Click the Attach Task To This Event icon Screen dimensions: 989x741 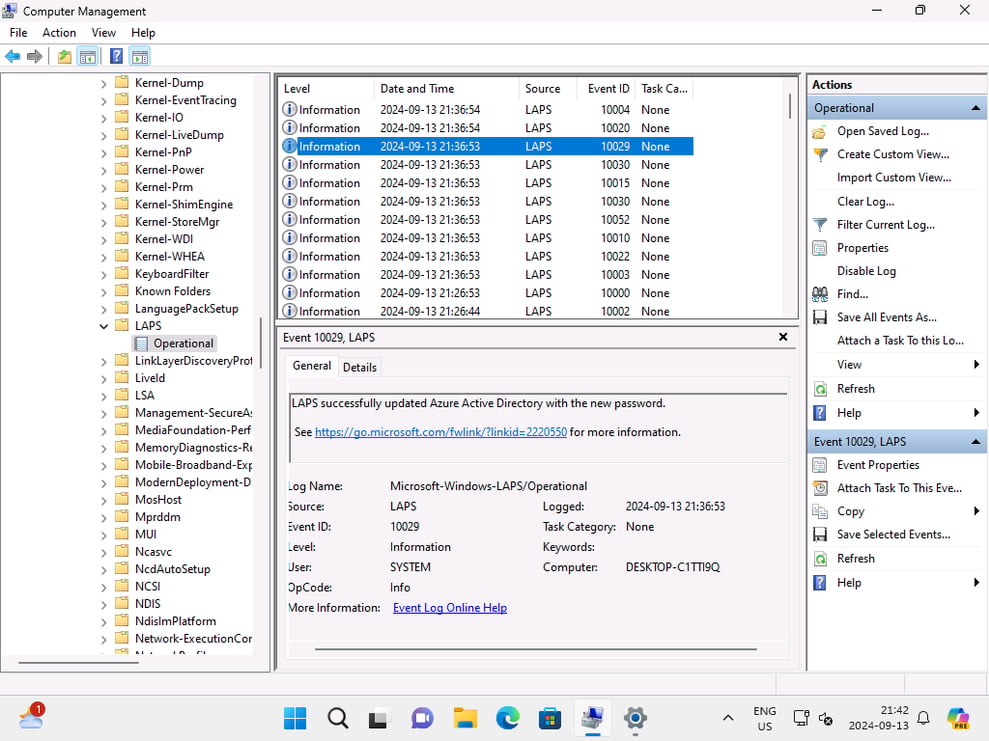(819, 489)
